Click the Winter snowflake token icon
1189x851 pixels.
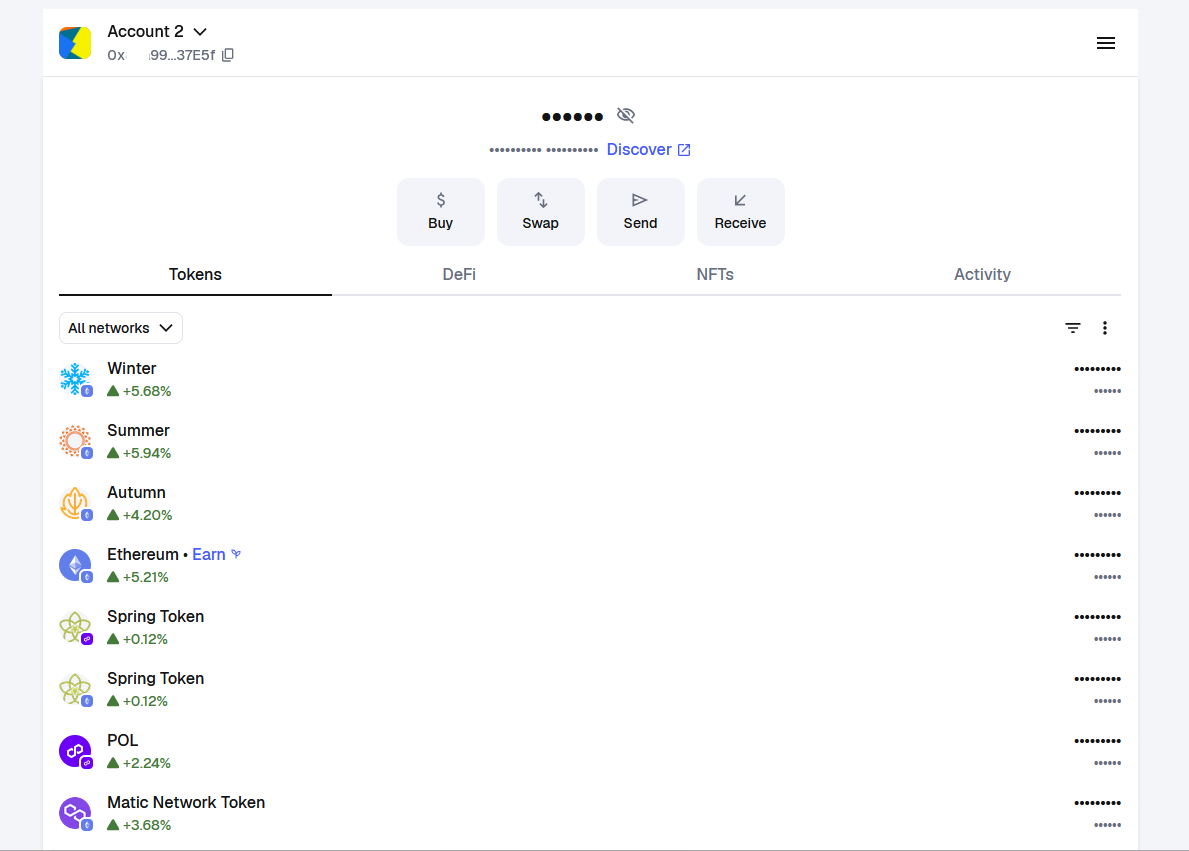(x=75, y=379)
